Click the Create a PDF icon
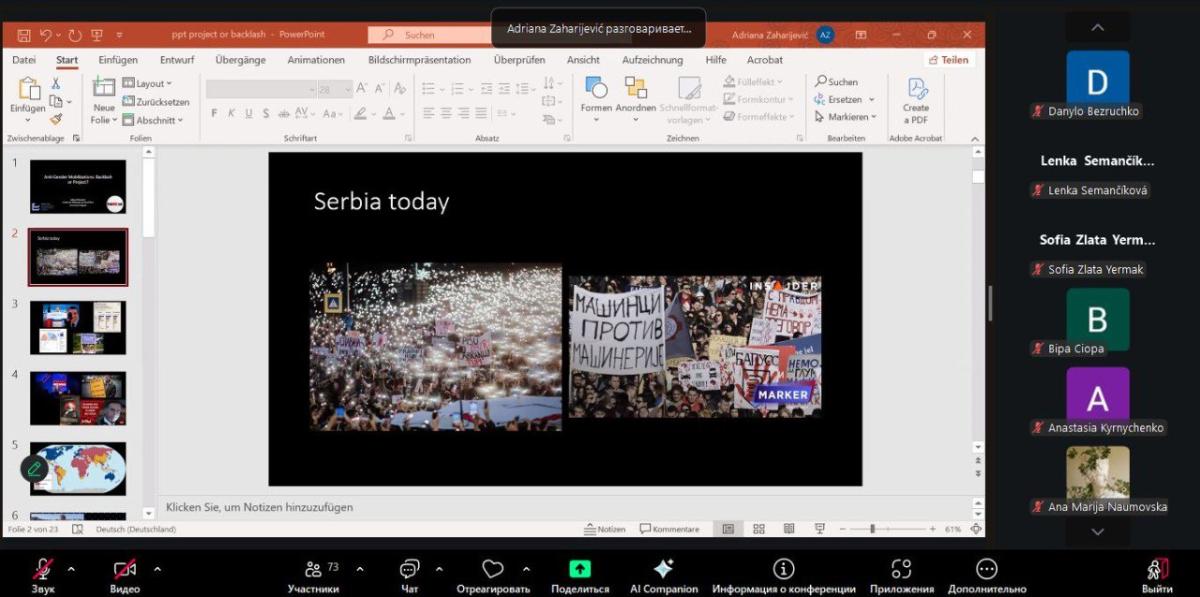The width and height of the screenshot is (1200, 597). click(x=916, y=90)
